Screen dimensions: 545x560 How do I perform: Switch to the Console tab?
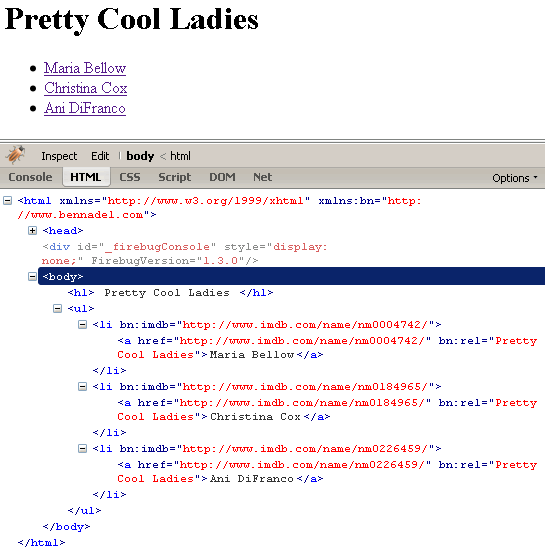click(30, 177)
